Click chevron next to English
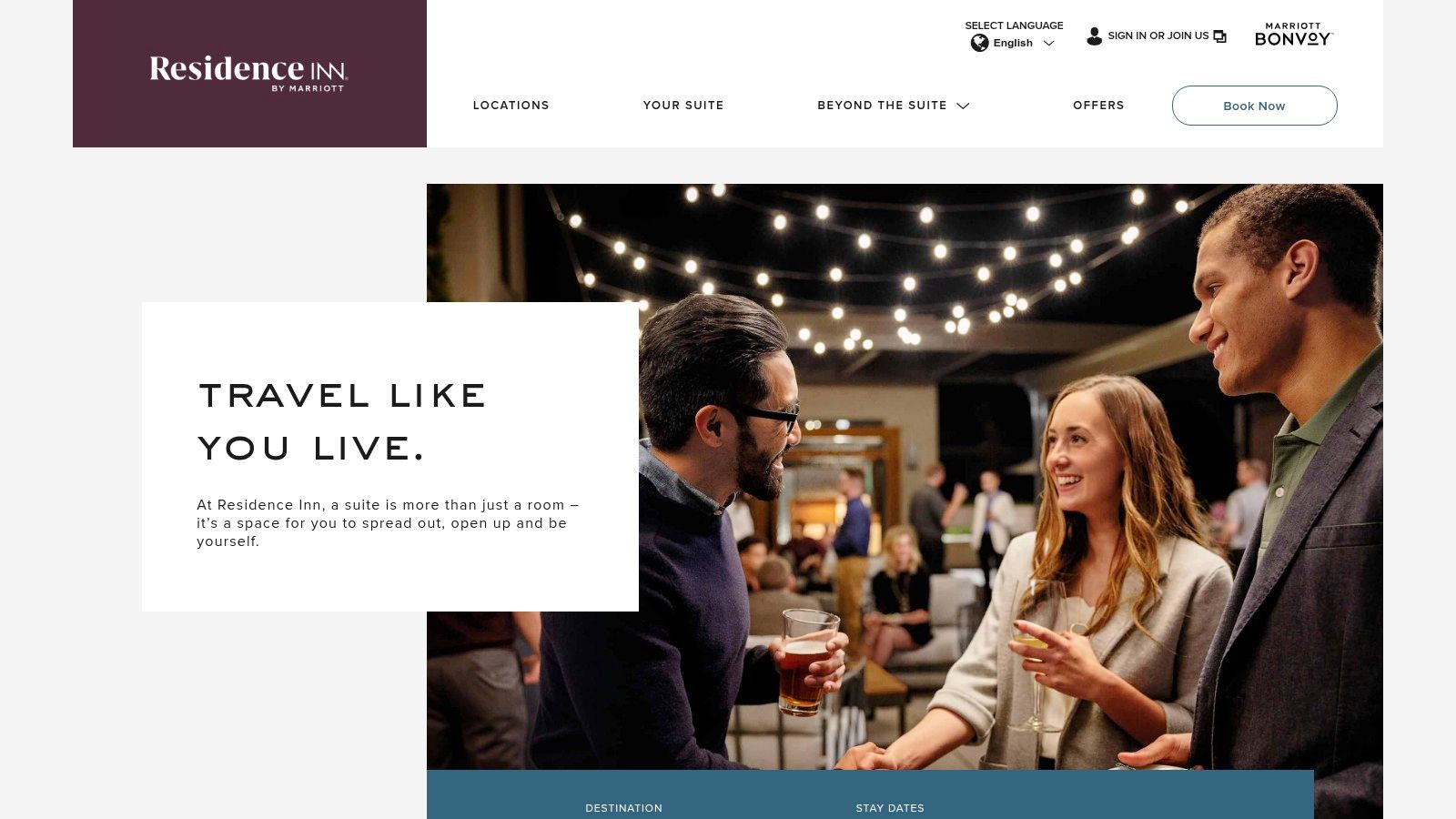This screenshot has height=819, width=1456. [x=1048, y=44]
